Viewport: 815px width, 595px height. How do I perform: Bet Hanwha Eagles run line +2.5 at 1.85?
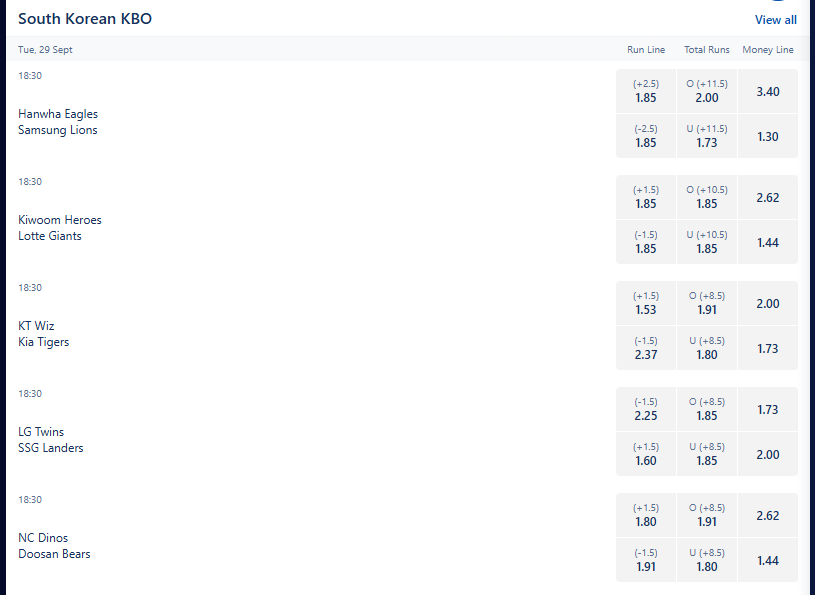pyautogui.click(x=646, y=91)
